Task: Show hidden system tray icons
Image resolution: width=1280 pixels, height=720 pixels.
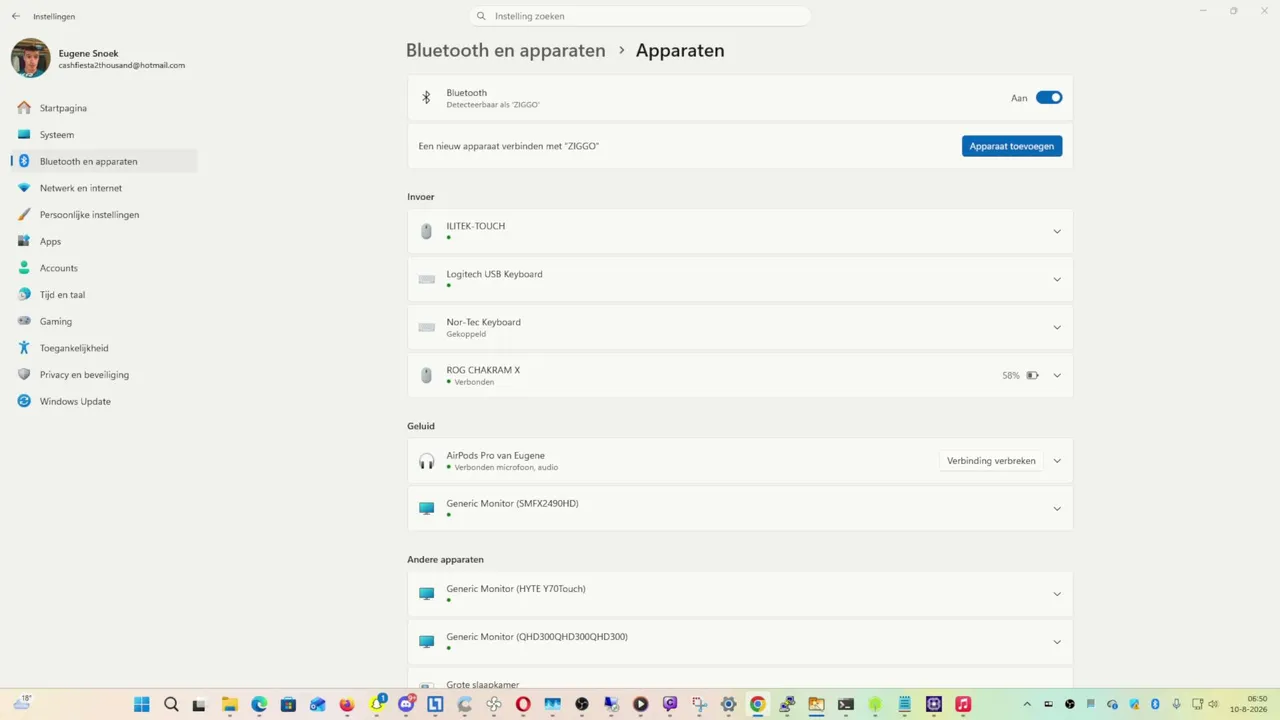Action: click(x=1027, y=704)
